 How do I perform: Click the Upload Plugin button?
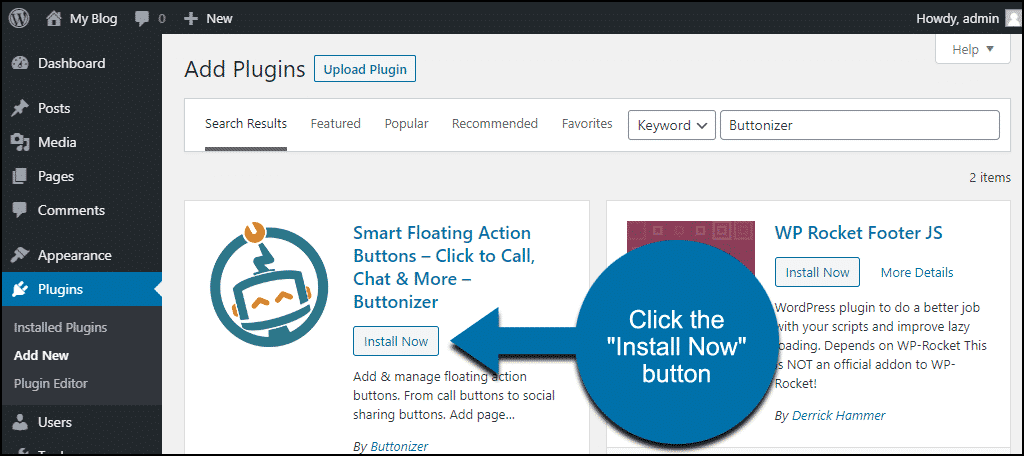pos(365,69)
